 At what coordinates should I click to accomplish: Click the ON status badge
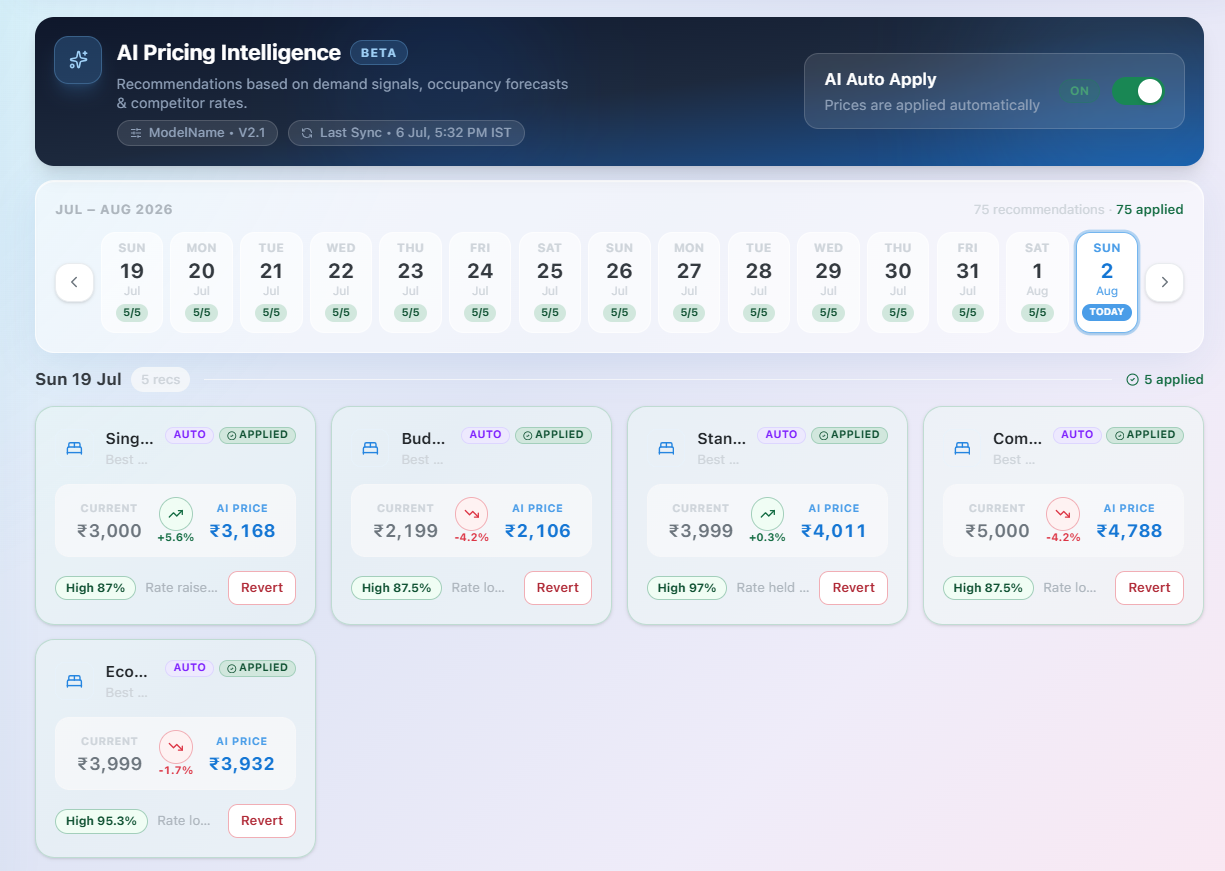1080,91
